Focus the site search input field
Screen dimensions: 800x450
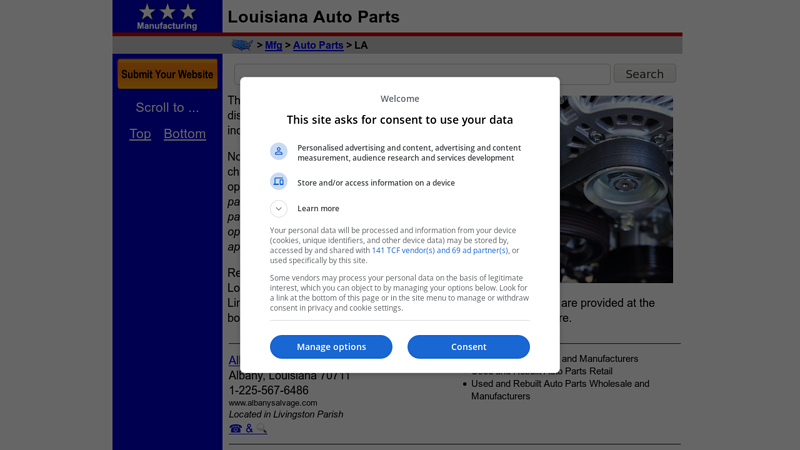pos(422,74)
